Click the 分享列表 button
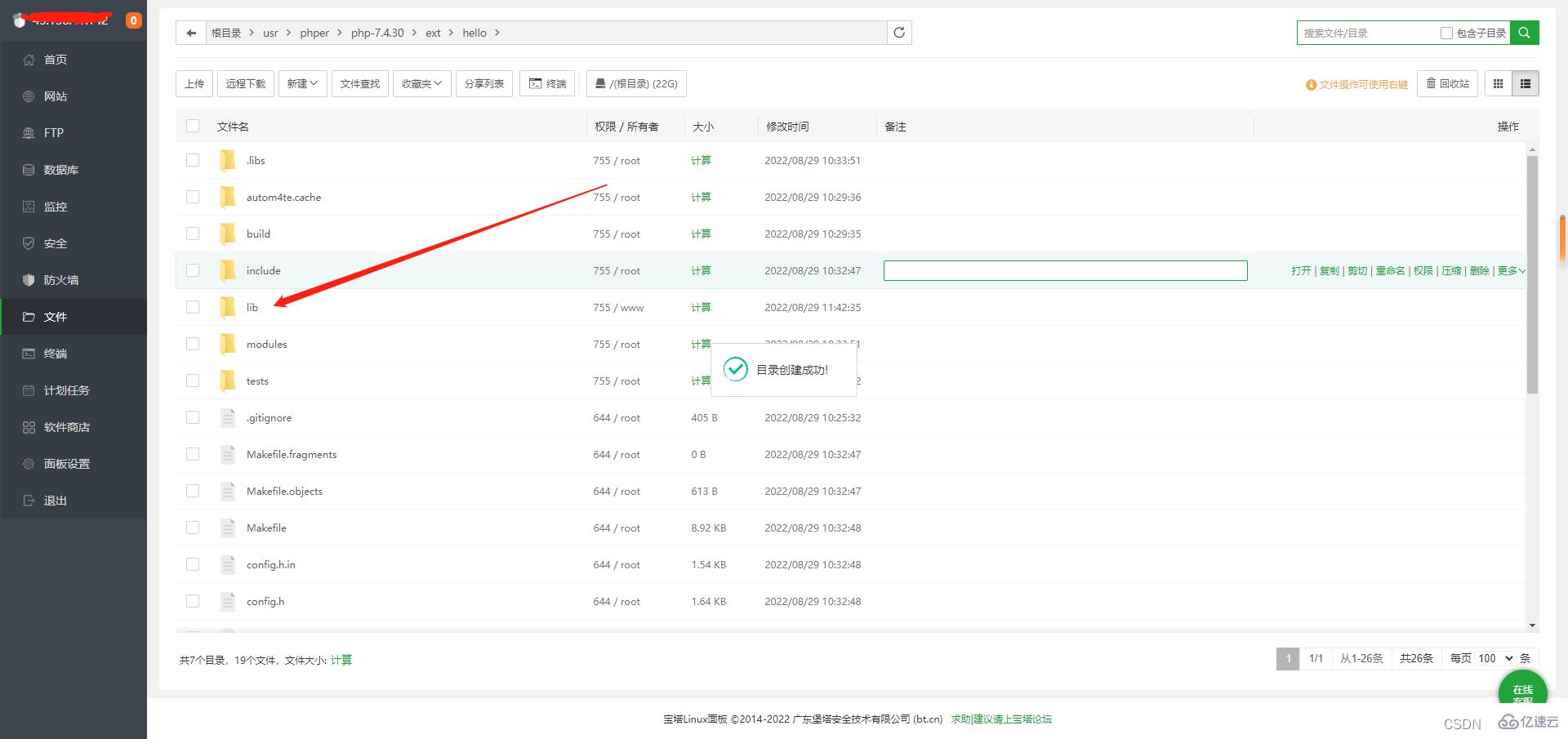The height and width of the screenshot is (739, 1568). tap(484, 83)
